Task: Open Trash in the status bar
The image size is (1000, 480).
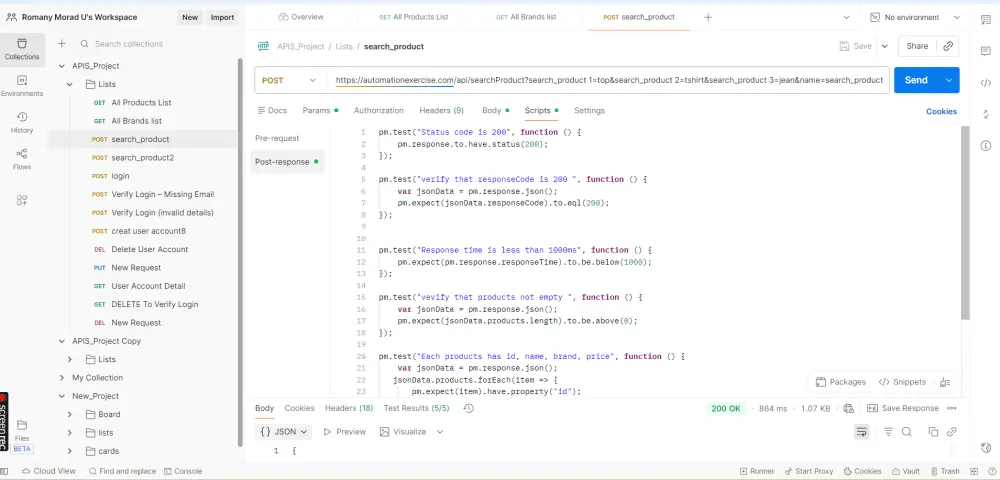Action: 944,471
